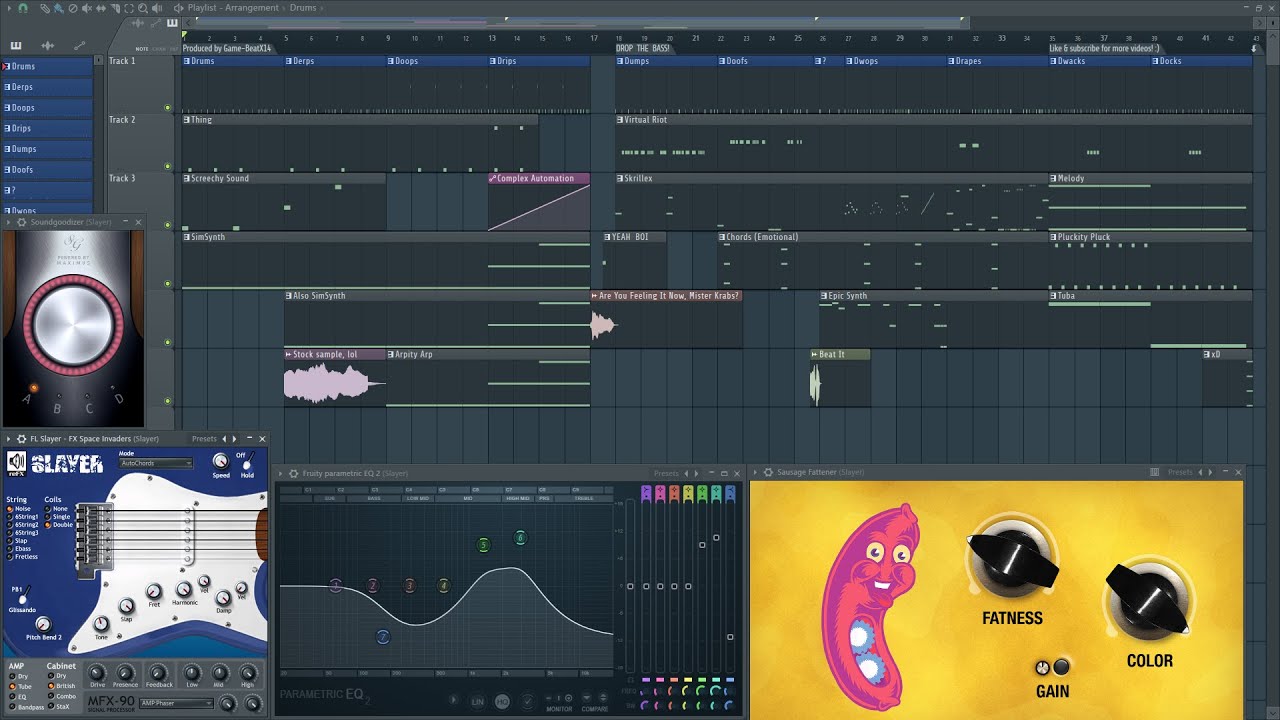Click the purple band 1 filter type icon
Image resolution: width=1280 pixels, height=720 pixels.
646,492
